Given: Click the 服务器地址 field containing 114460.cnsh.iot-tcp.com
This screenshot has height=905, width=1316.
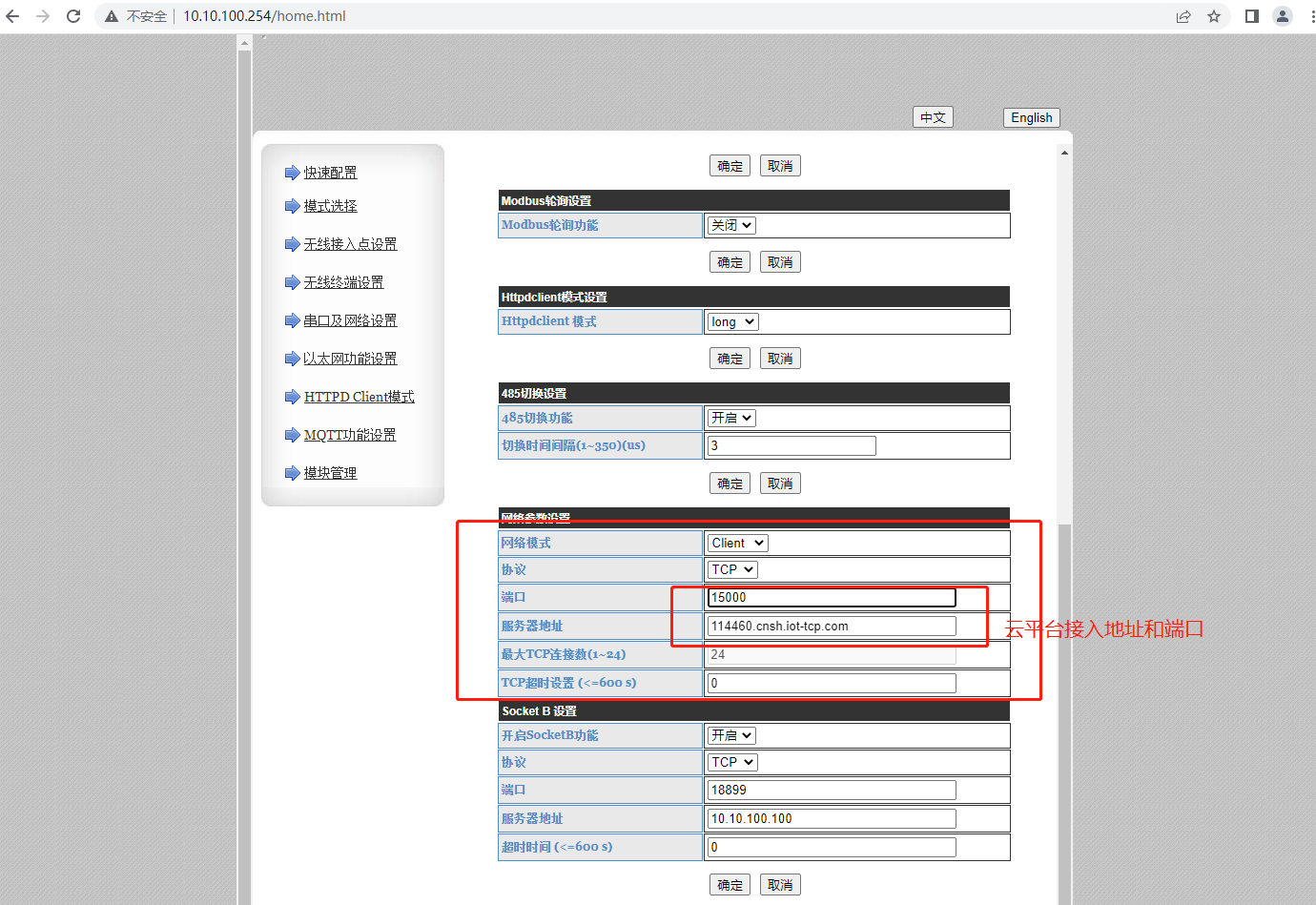Looking at the screenshot, I should click(x=831, y=626).
